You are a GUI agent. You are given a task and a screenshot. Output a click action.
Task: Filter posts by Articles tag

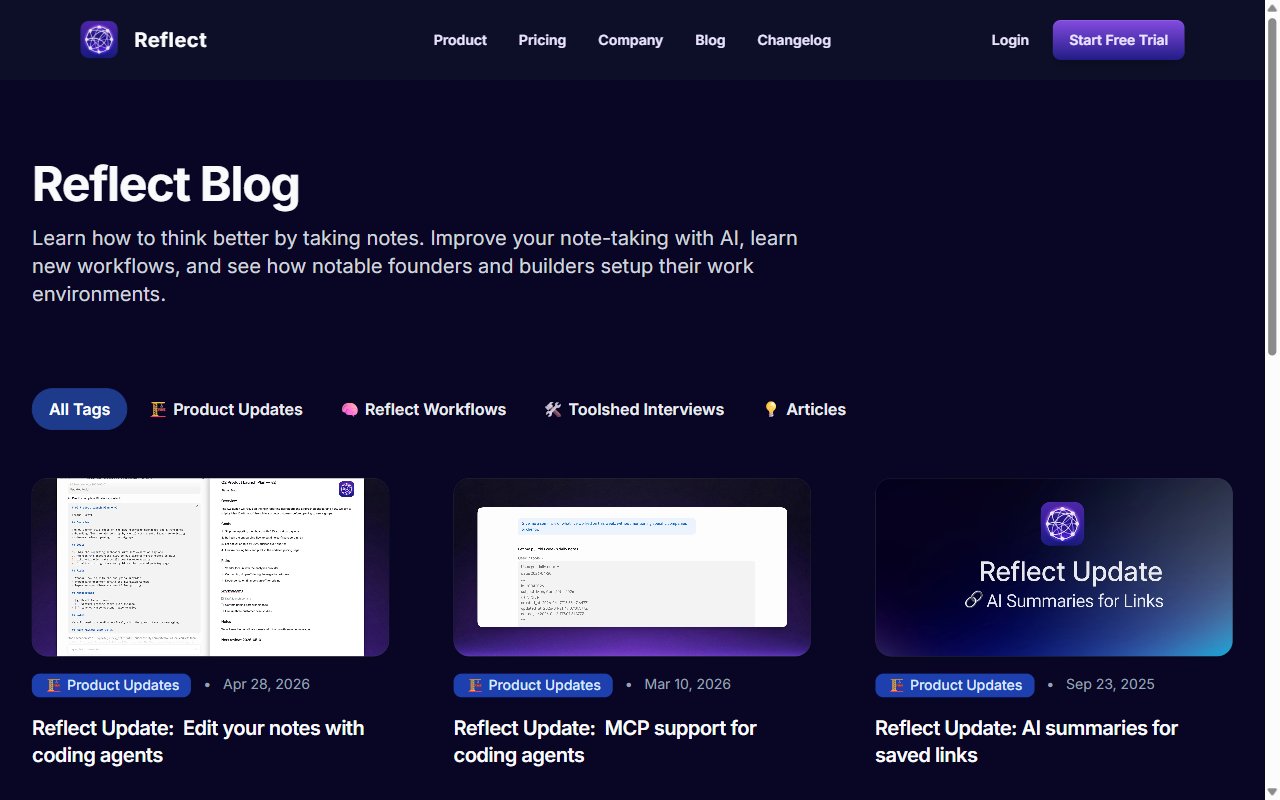805,409
